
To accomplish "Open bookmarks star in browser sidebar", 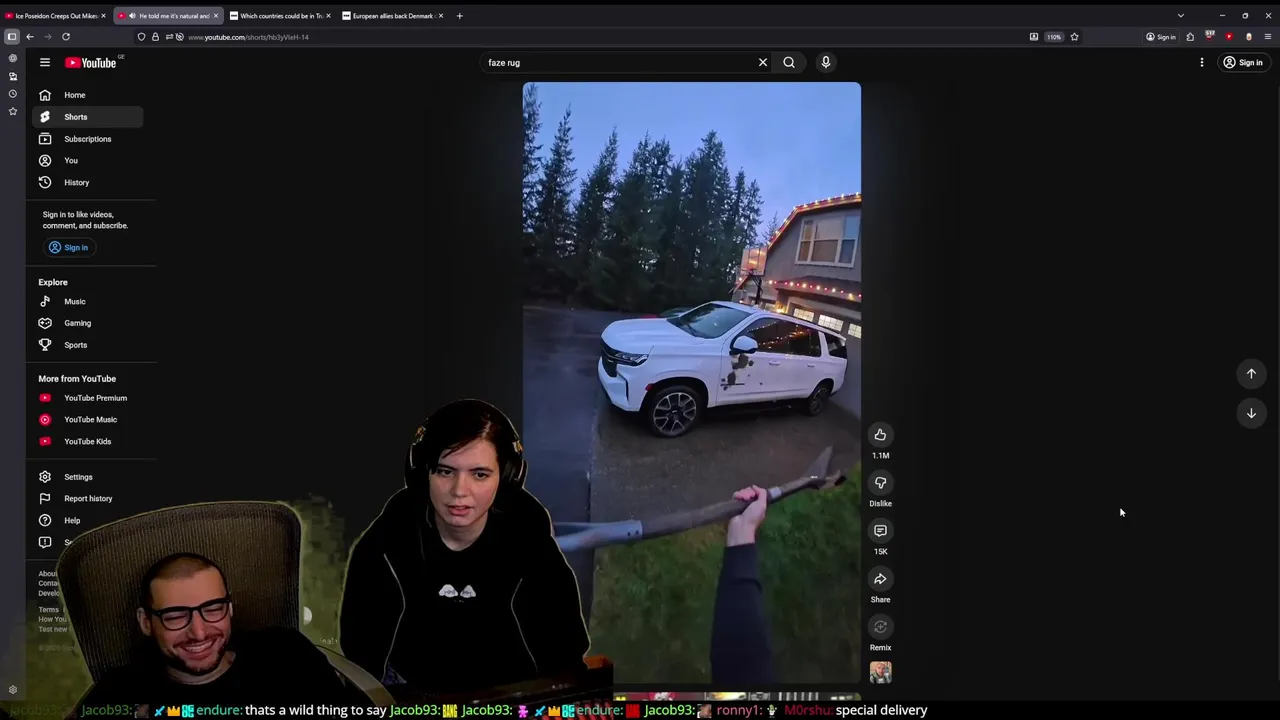I will coord(13,112).
